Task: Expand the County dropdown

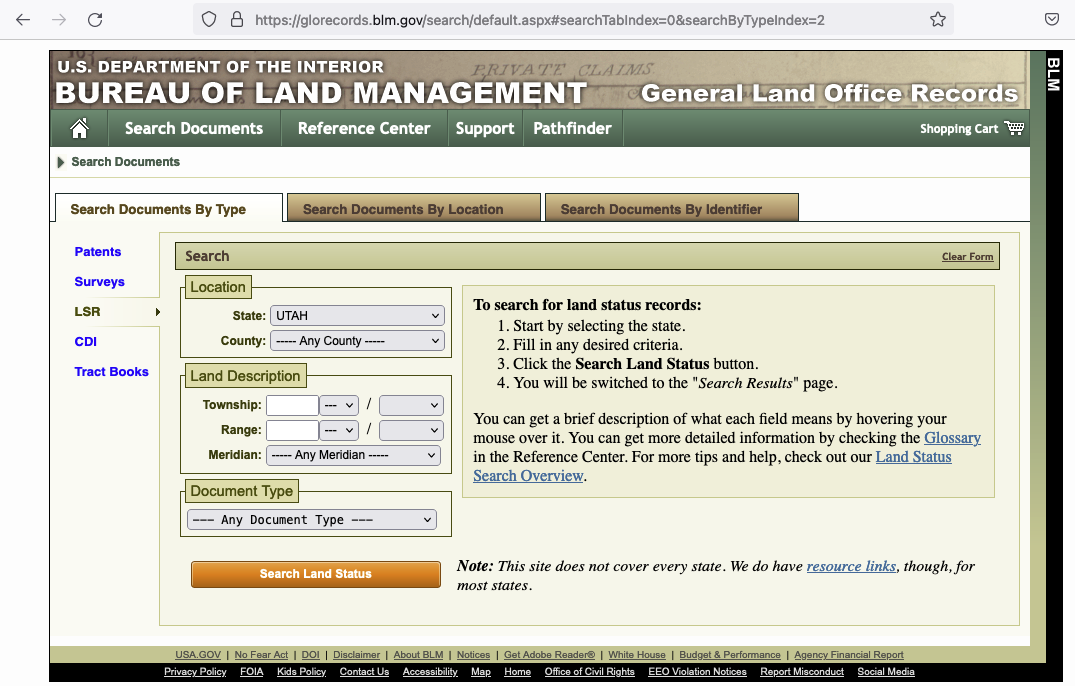Action: (357, 341)
